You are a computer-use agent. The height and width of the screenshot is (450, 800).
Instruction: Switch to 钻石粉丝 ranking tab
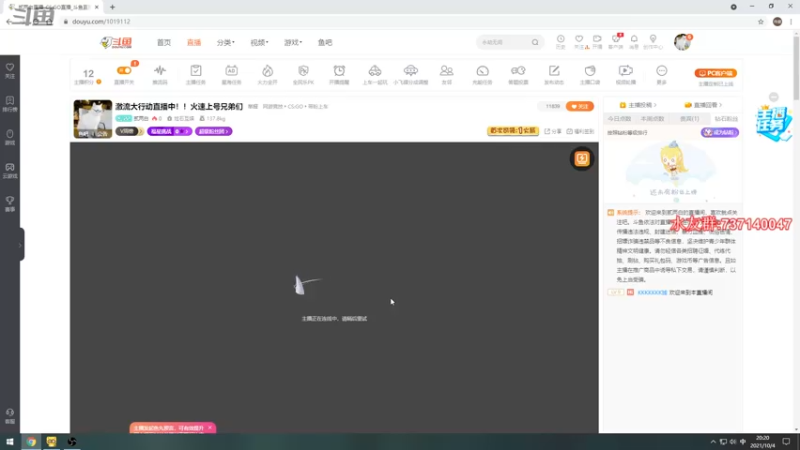pos(726,118)
